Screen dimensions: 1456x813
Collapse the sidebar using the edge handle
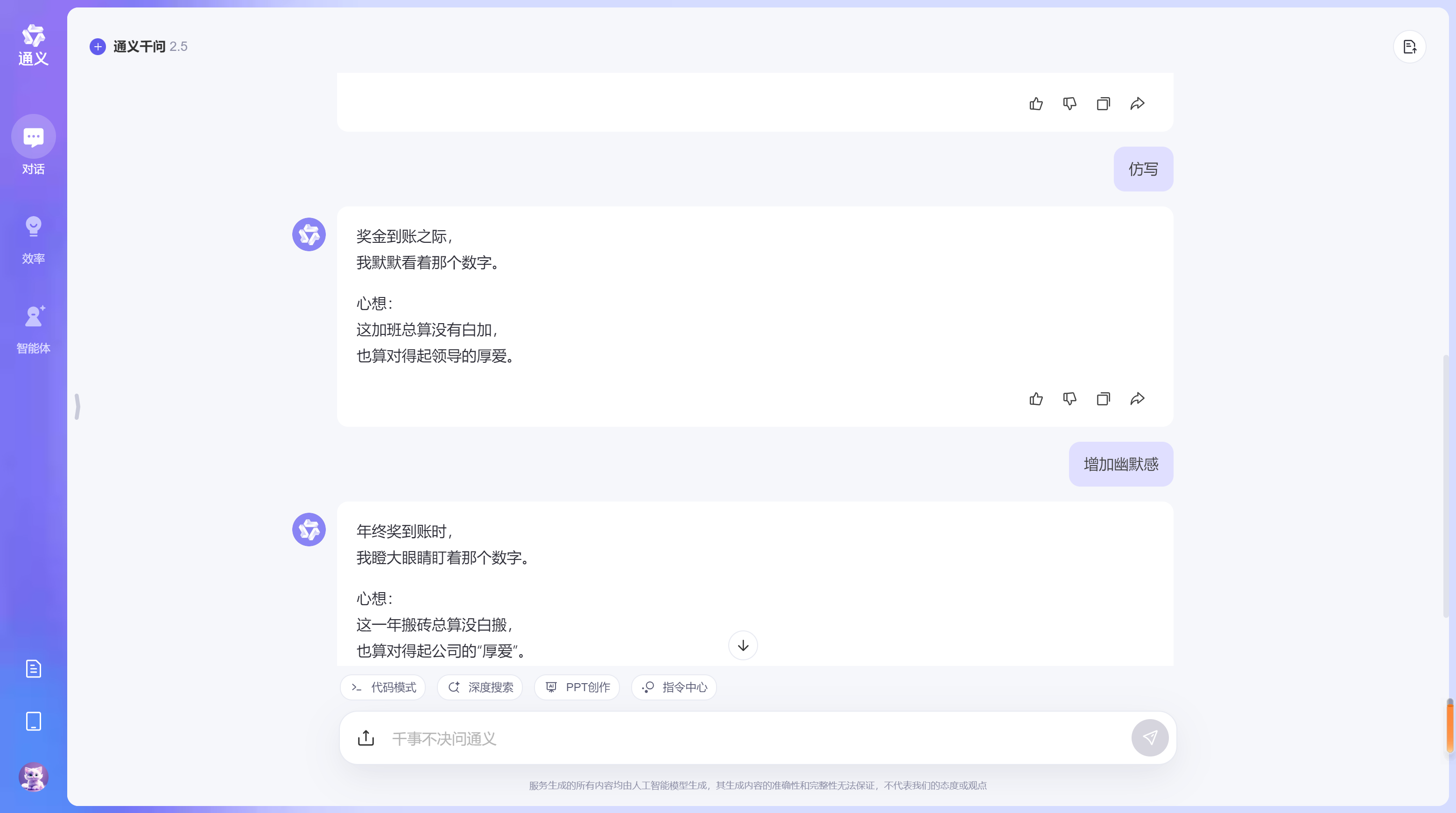point(77,406)
